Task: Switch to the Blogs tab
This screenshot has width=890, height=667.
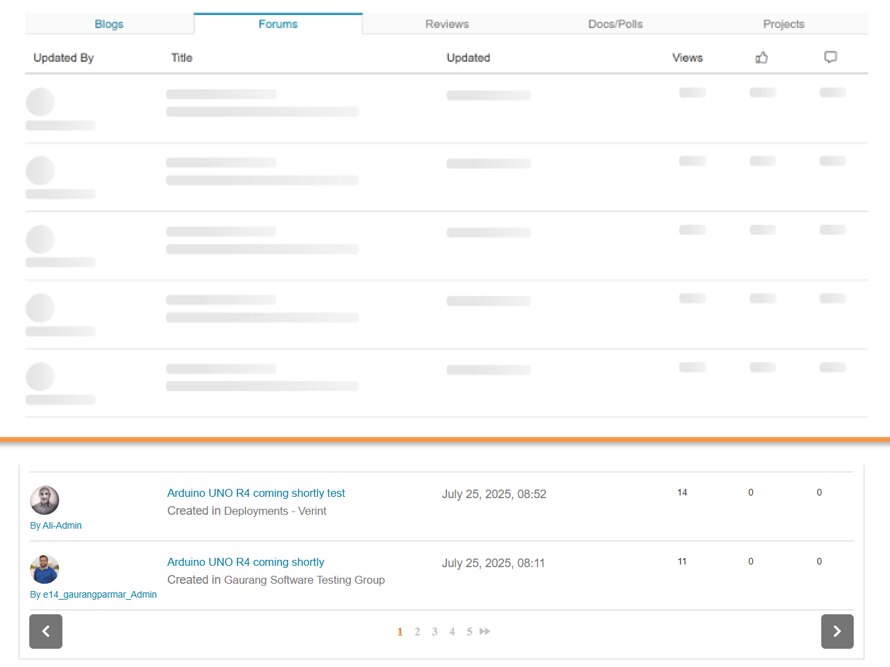Action: pyautogui.click(x=109, y=24)
